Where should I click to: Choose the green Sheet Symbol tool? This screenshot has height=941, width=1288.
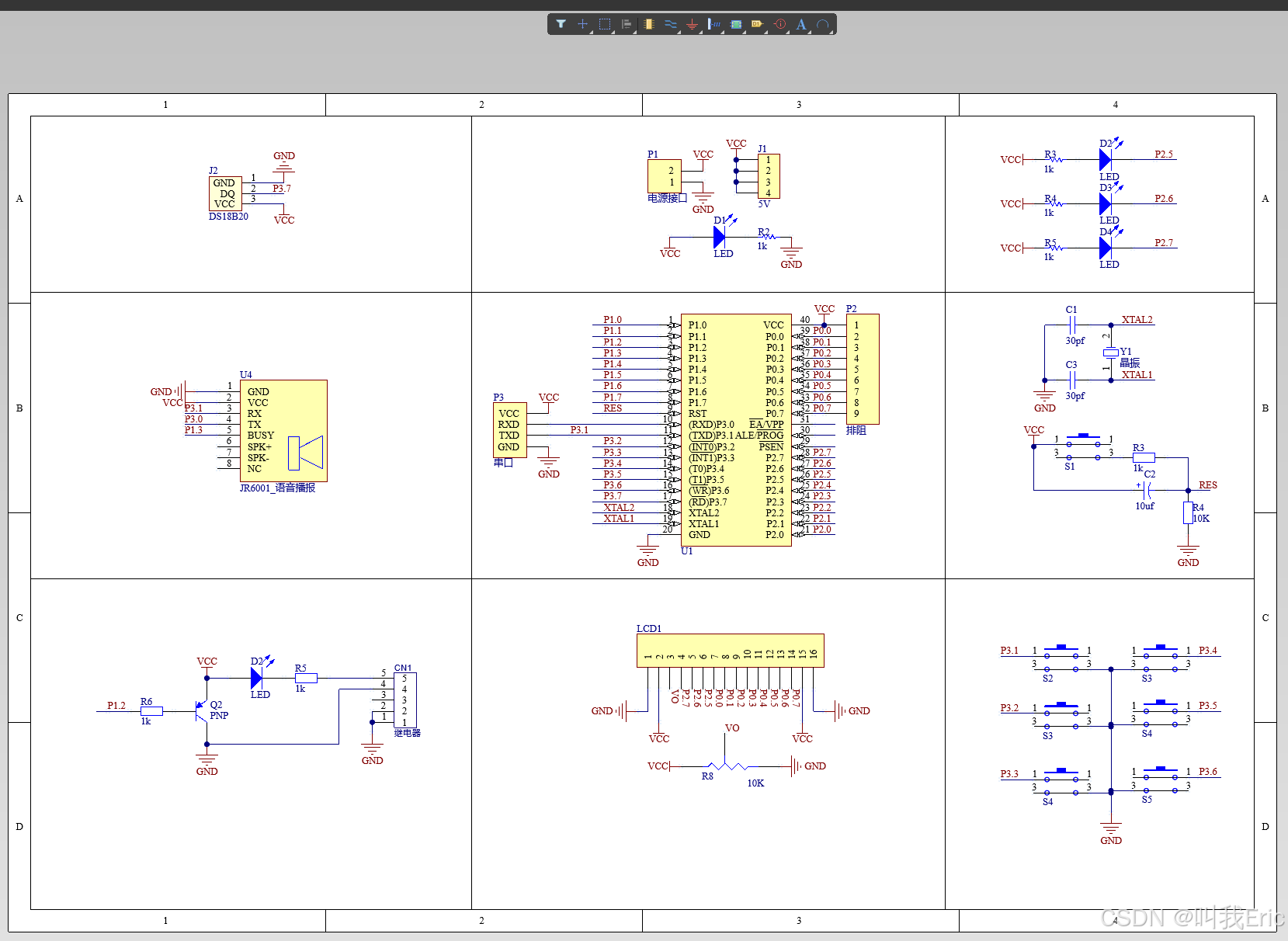coord(736,24)
